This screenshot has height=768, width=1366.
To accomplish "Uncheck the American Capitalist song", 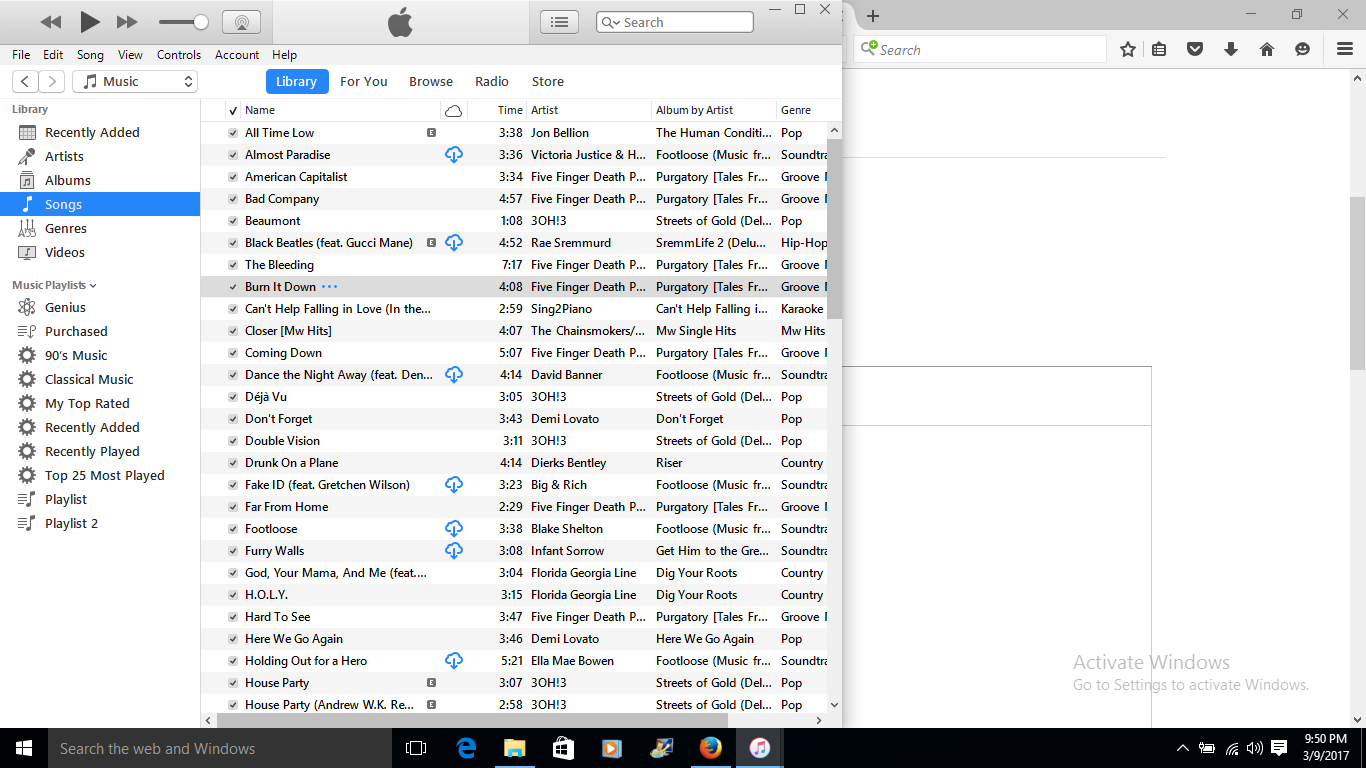I will tap(233, 177).
